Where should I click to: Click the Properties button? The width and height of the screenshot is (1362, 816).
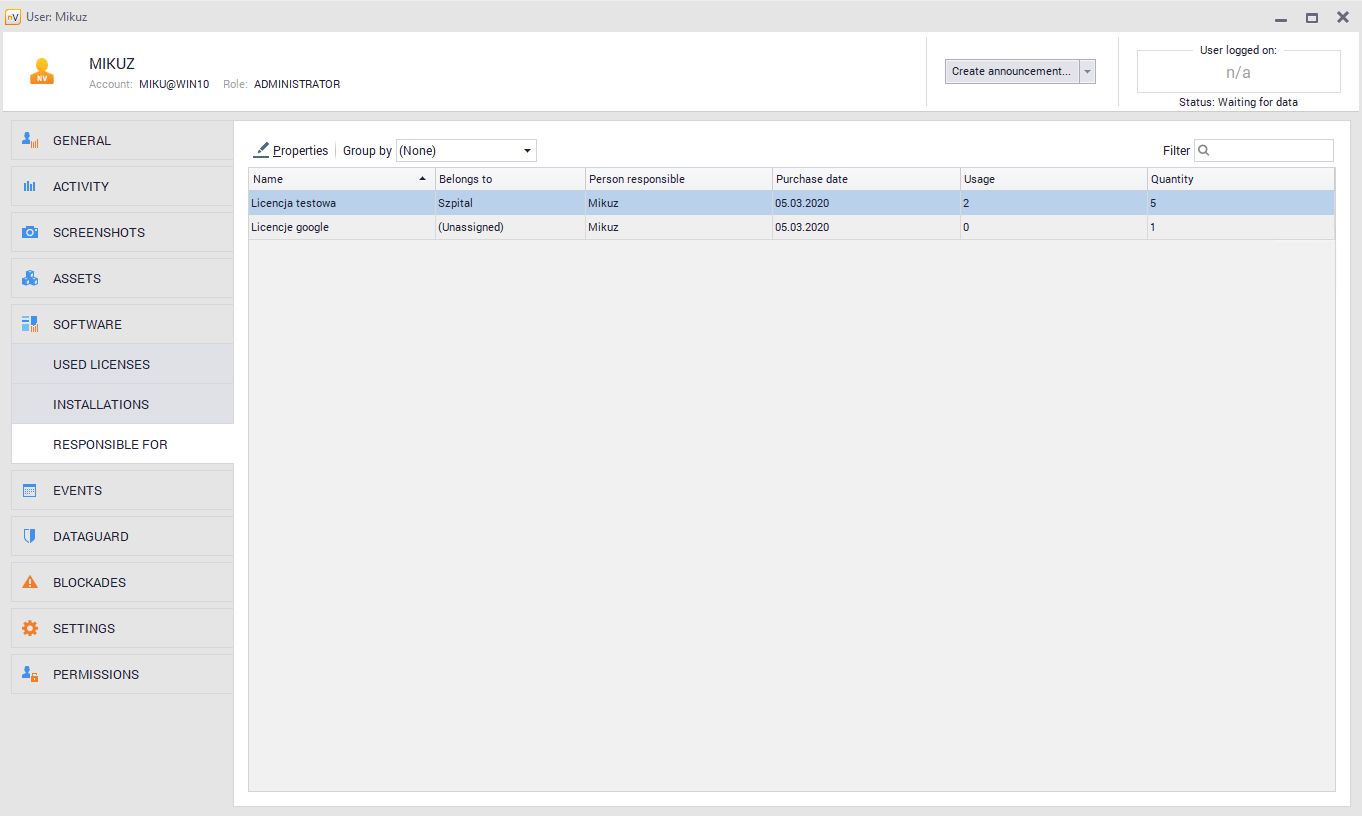click(291, 151)
